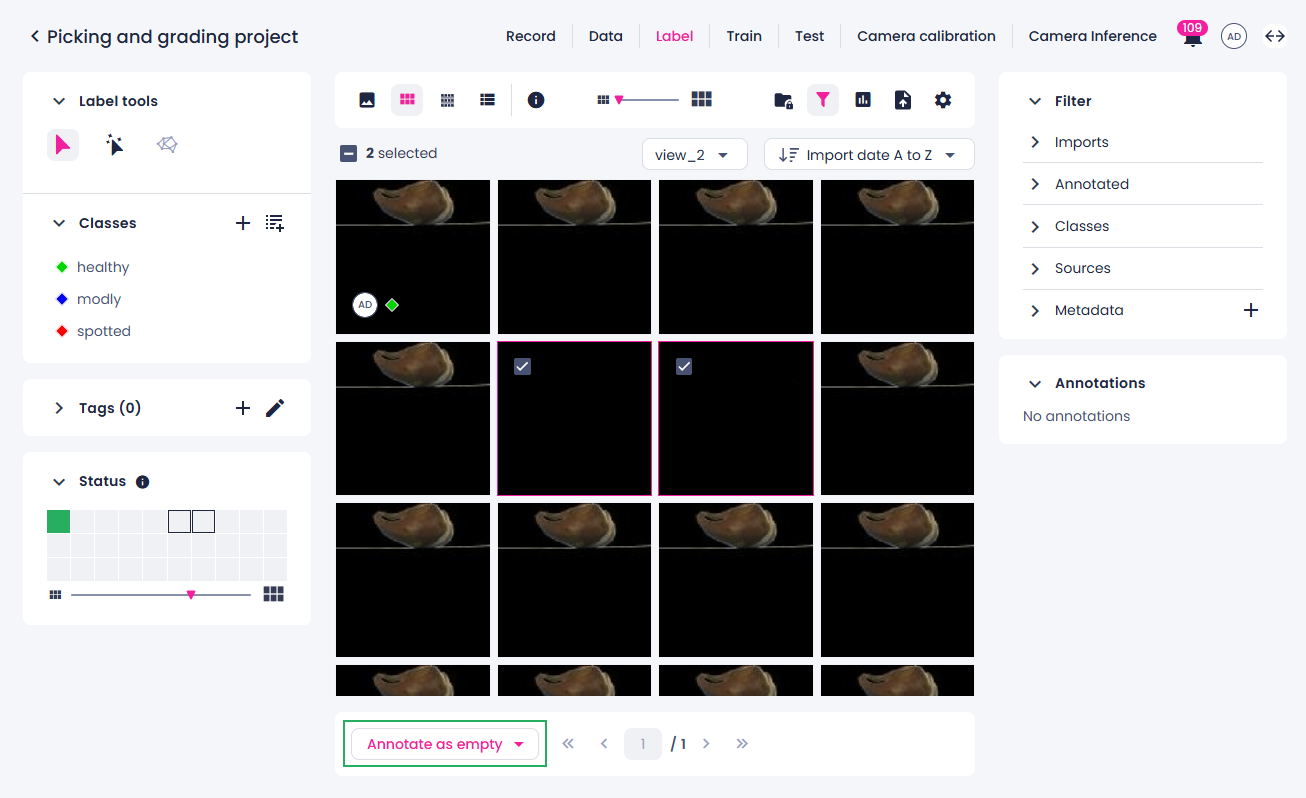Open the info icon in toolbar
The height and width of the screenshot is (798, 1306).
(536, 100)
